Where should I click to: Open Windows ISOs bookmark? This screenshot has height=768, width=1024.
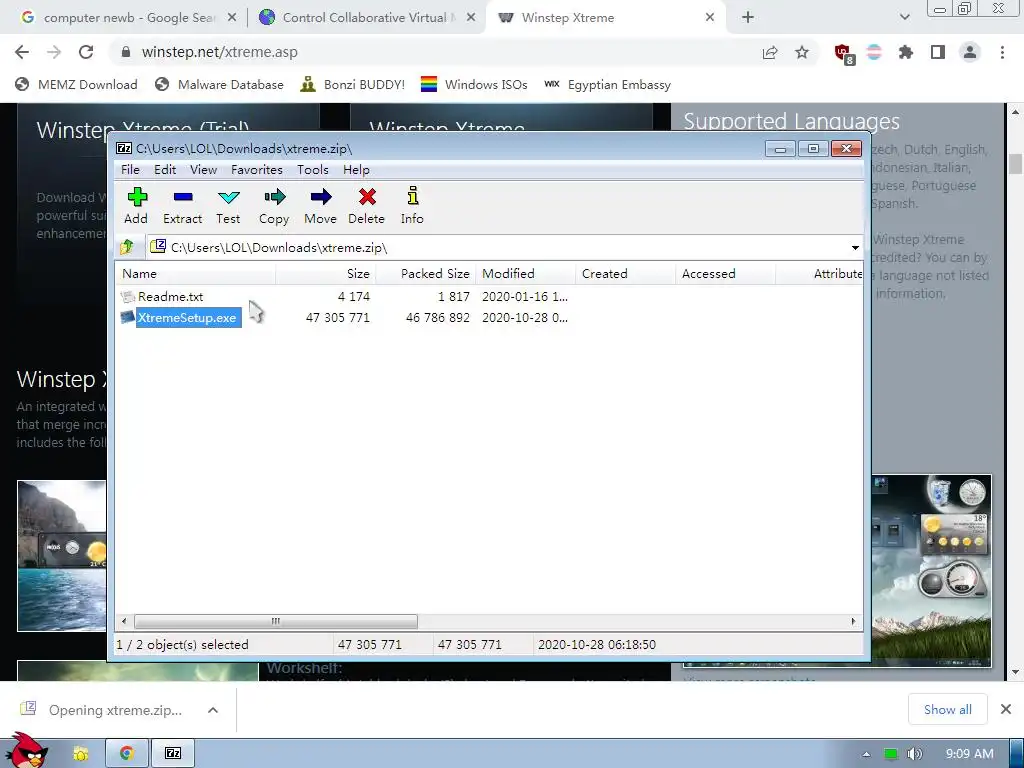474,85
